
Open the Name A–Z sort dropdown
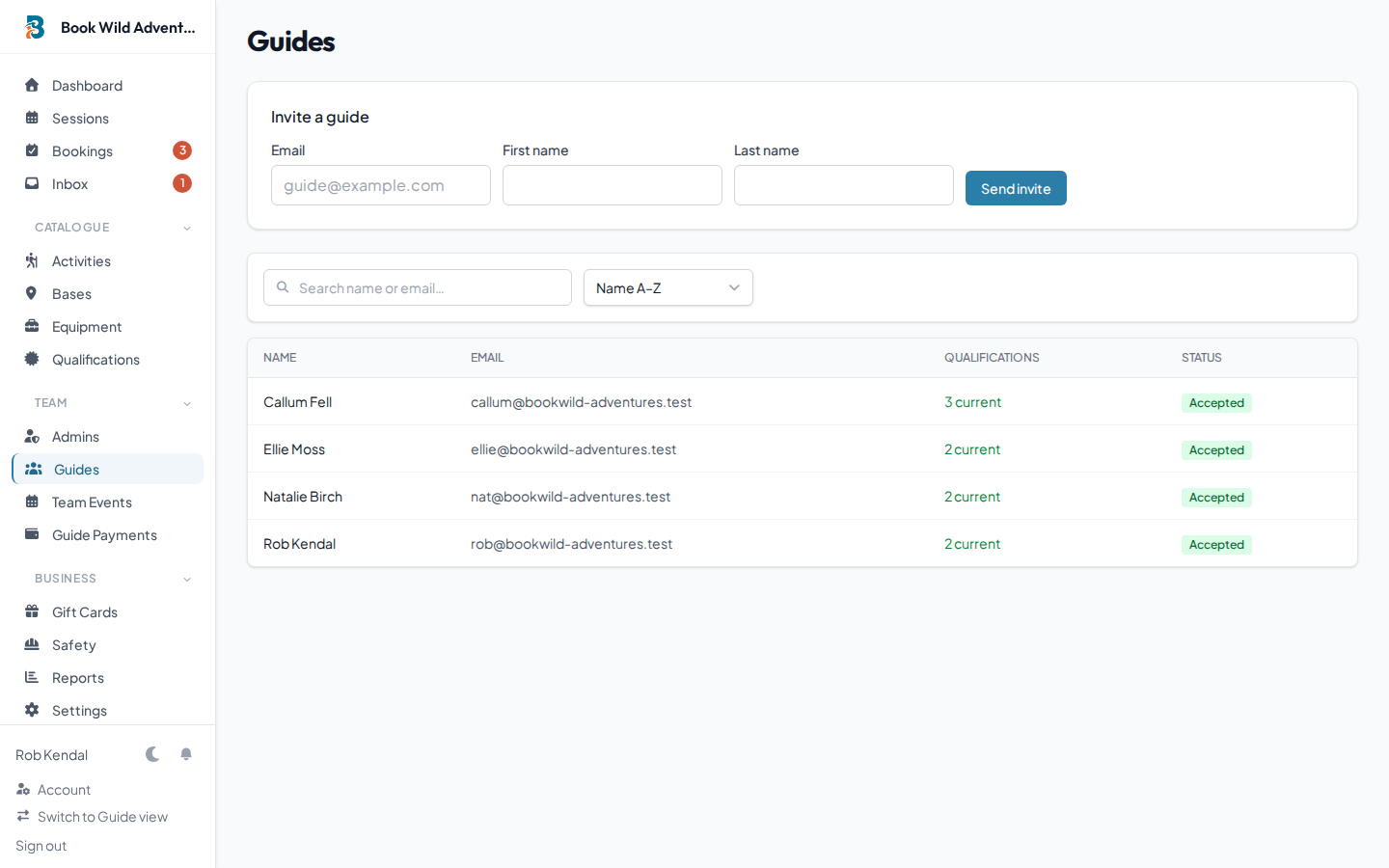tap(667, 287)
